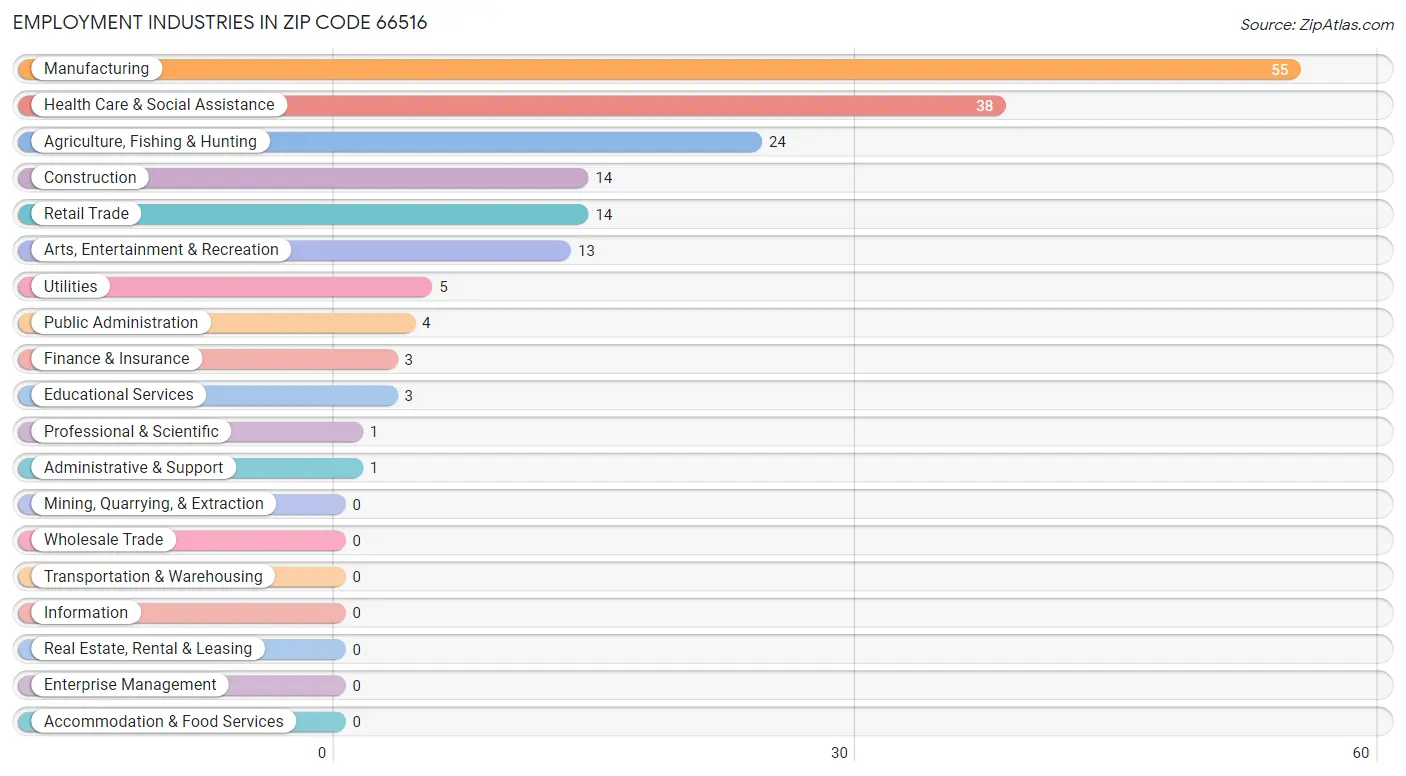The height and width of the screenshot is (776, 1406).
Task: Click the Real Estate, Rental & Leasing label
Action: click(x=148, y=649)
